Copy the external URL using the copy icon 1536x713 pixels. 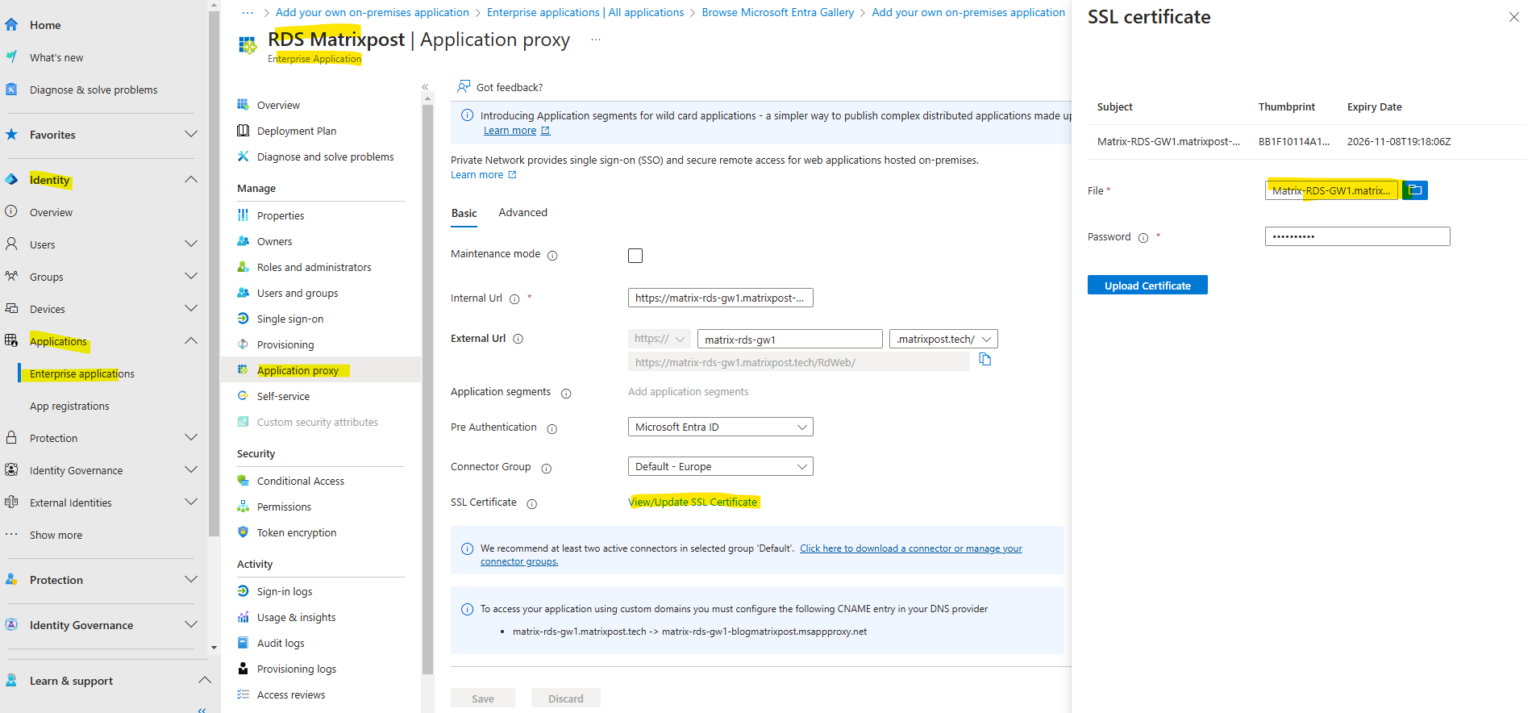(x=985, y=358)
